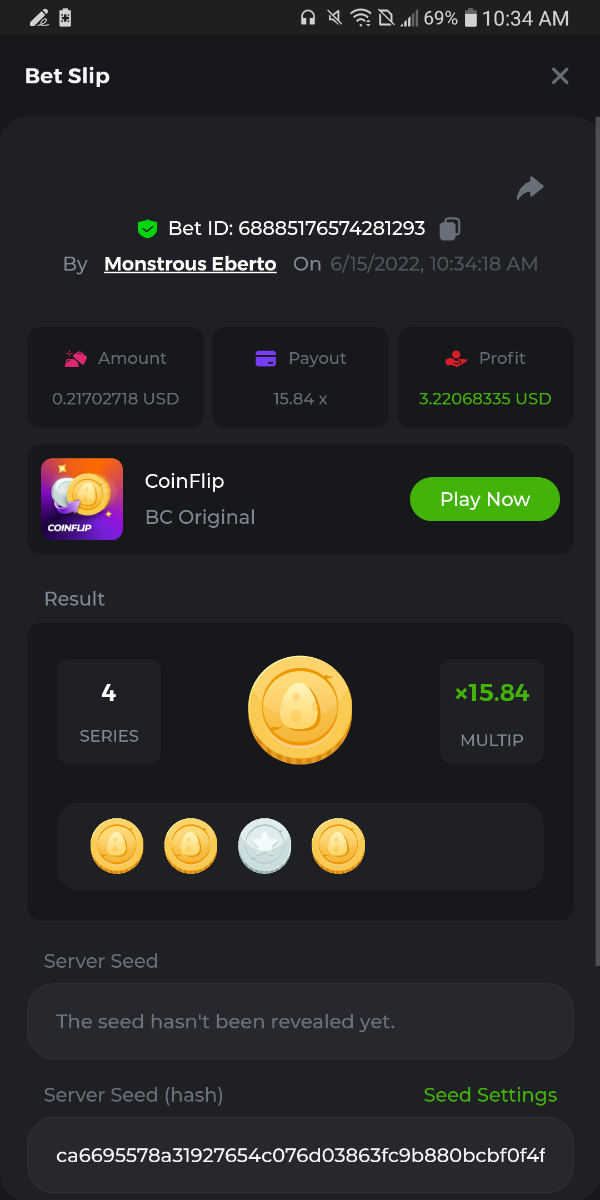The height and width of the screenshot is (1200, 600).
Task: Select the first gold coin in series
Action: tap(117, 846)
